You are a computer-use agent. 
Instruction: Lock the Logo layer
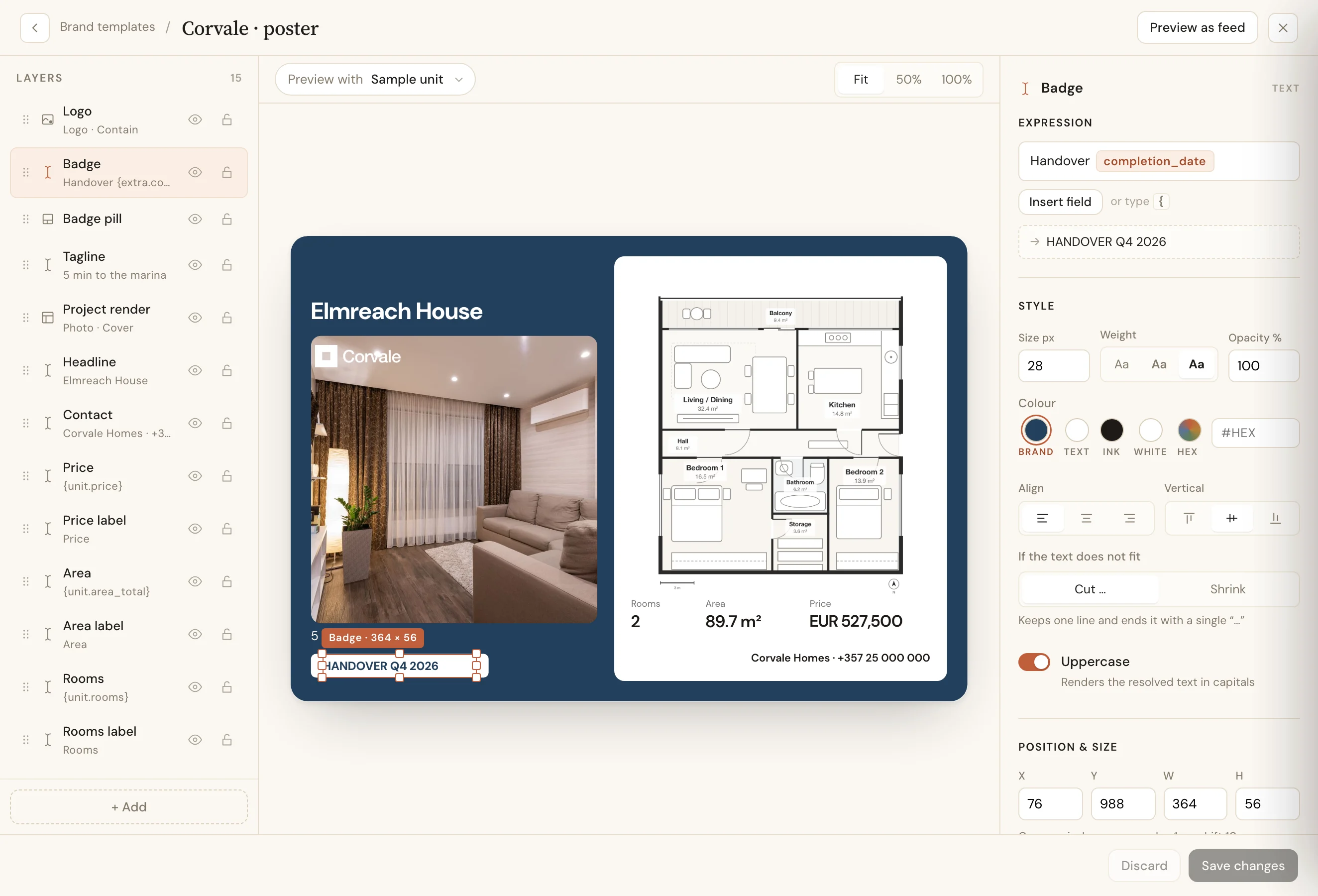(x=227, y=119)
